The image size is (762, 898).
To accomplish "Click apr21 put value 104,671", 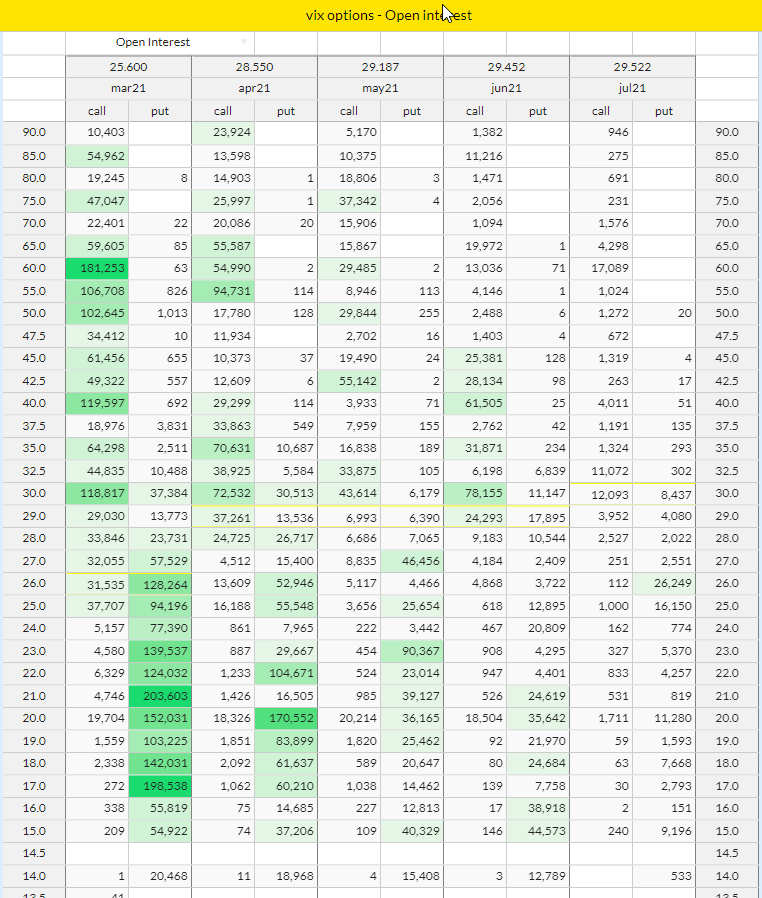I will pos(286,674).
